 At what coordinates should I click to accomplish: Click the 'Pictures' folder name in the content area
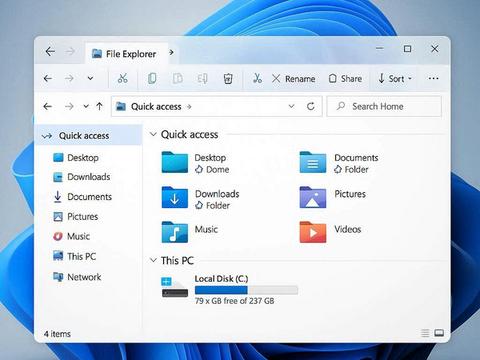point(350,194)
